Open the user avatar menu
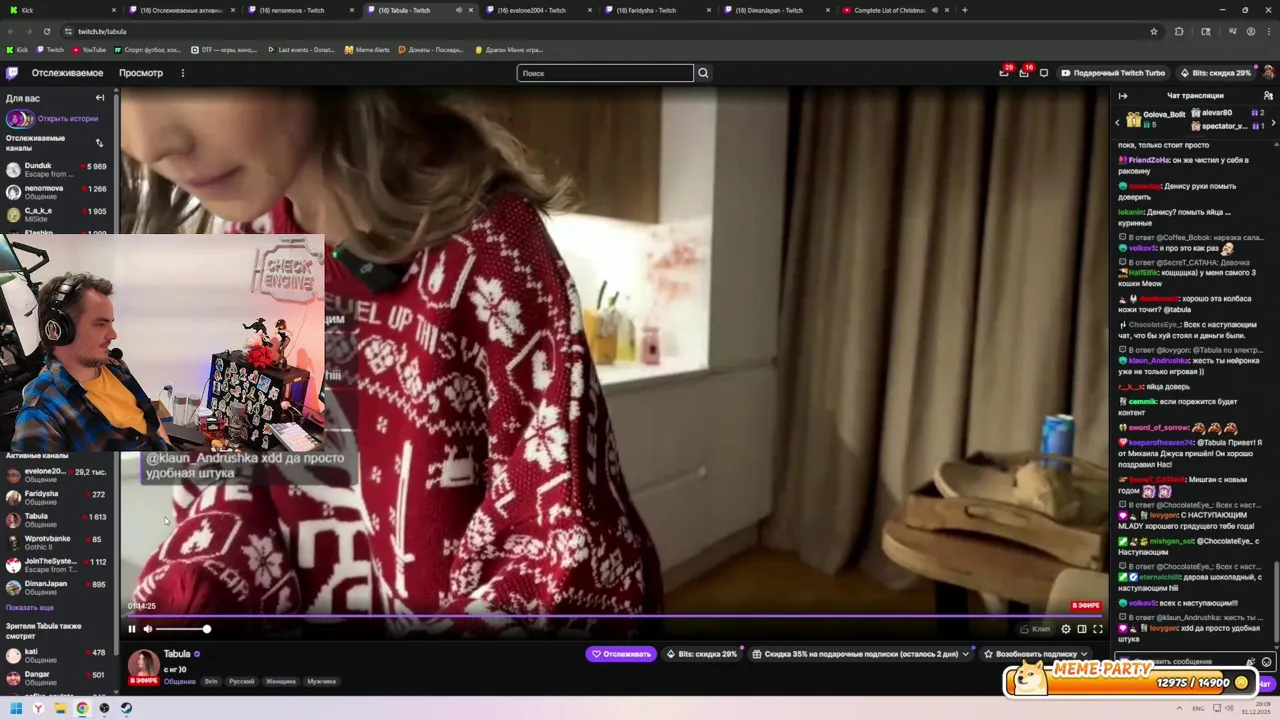 (x=1268, y=73)
